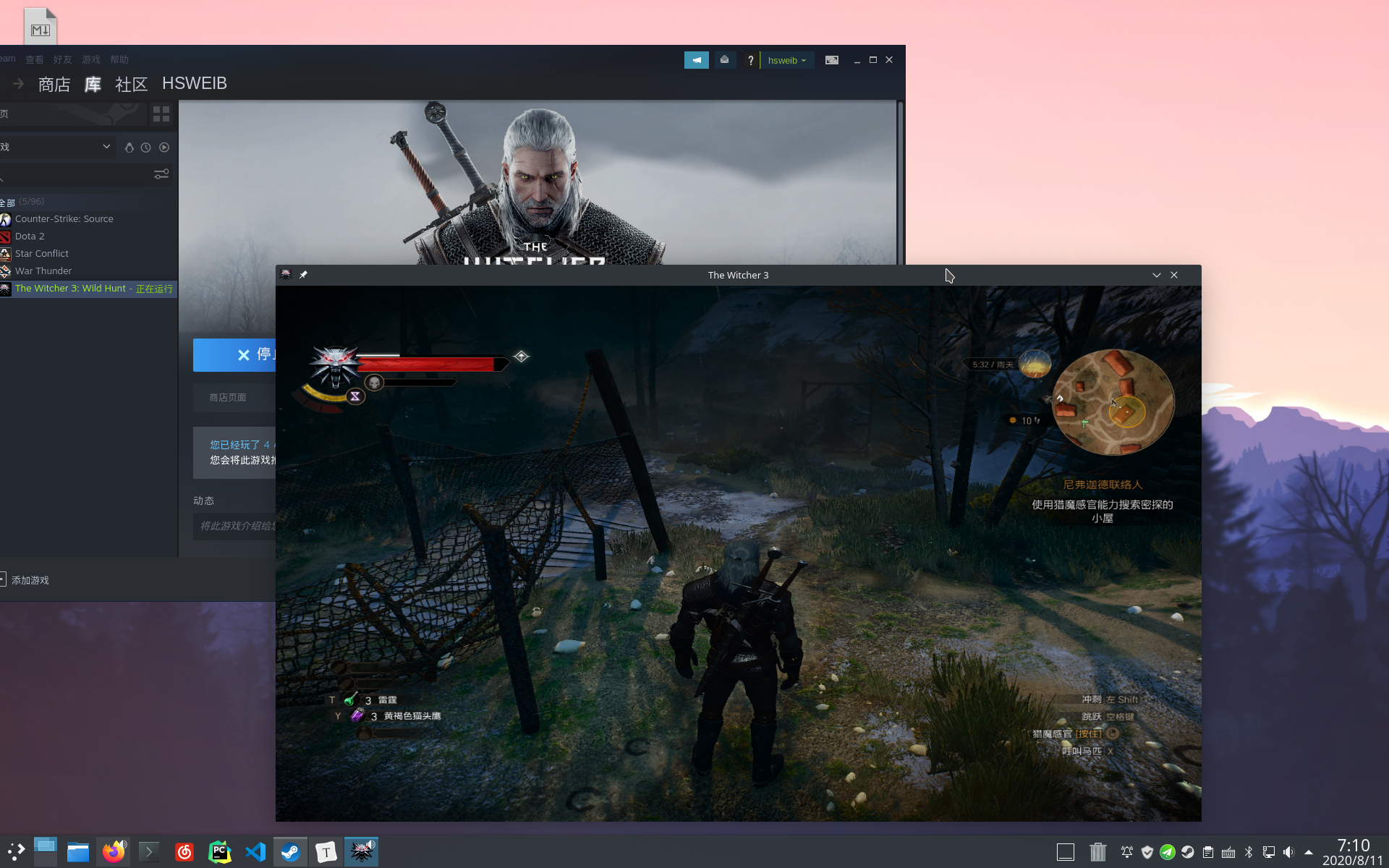
Task: Open the trash bin in panel
Action: 1098,852
